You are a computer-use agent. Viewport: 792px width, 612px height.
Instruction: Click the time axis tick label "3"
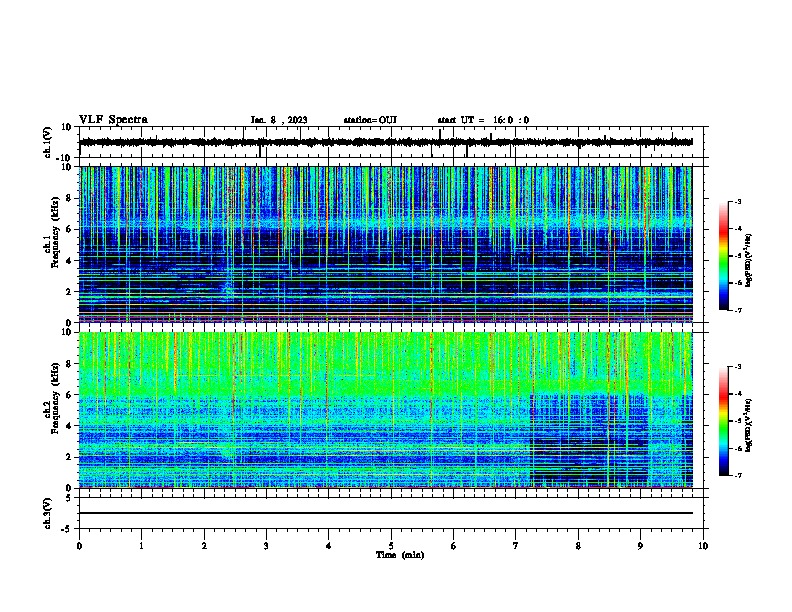[267, 546]
